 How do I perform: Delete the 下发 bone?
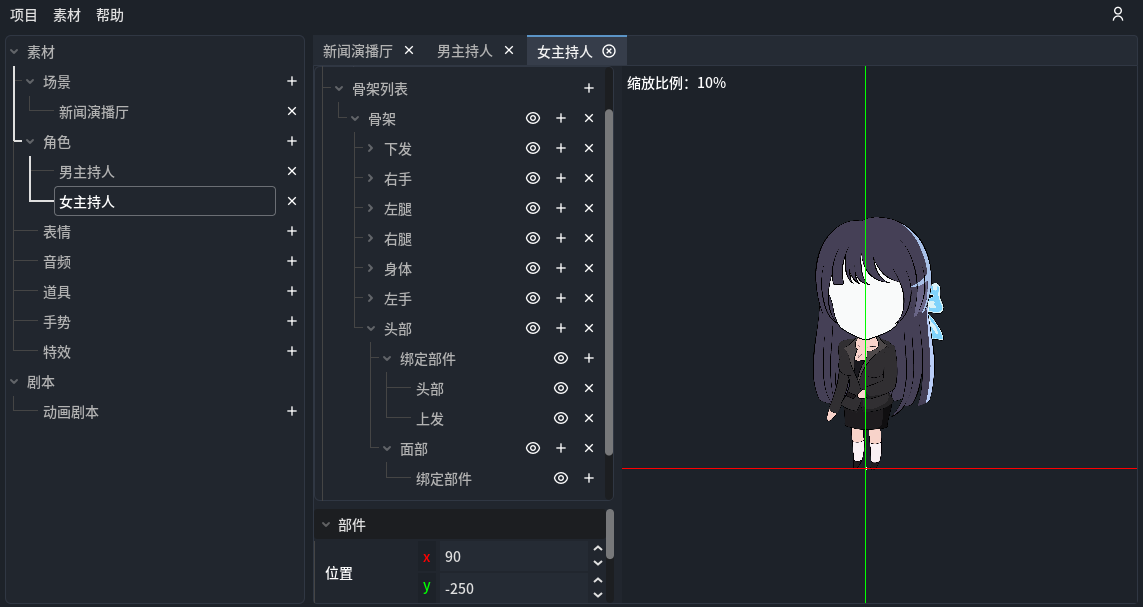point(589,148)
